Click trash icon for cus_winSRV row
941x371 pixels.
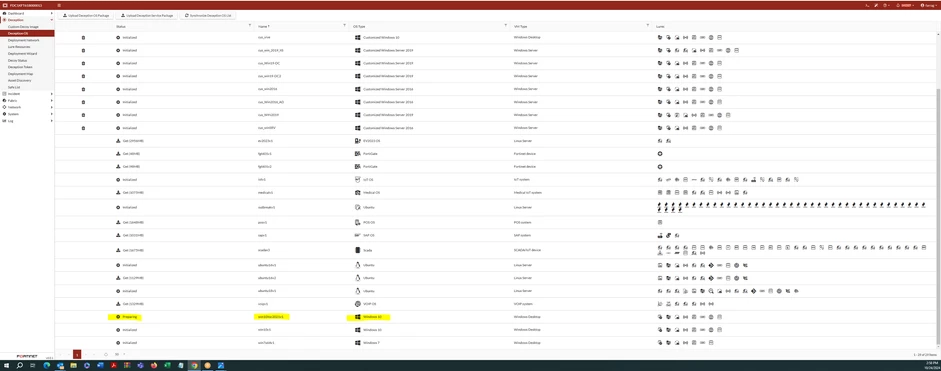83,128
